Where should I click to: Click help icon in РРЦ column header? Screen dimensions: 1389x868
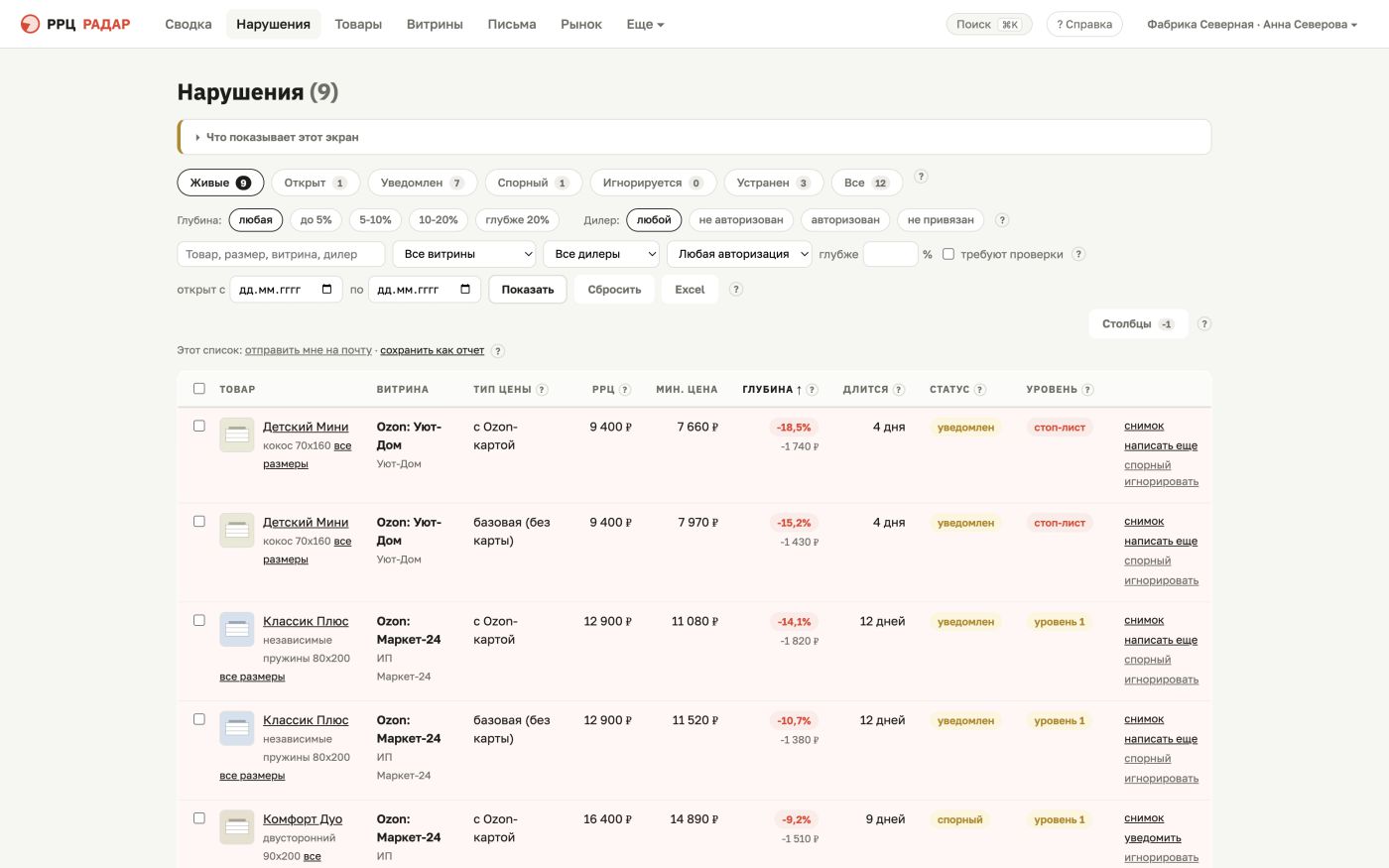[x=625, y=390]
